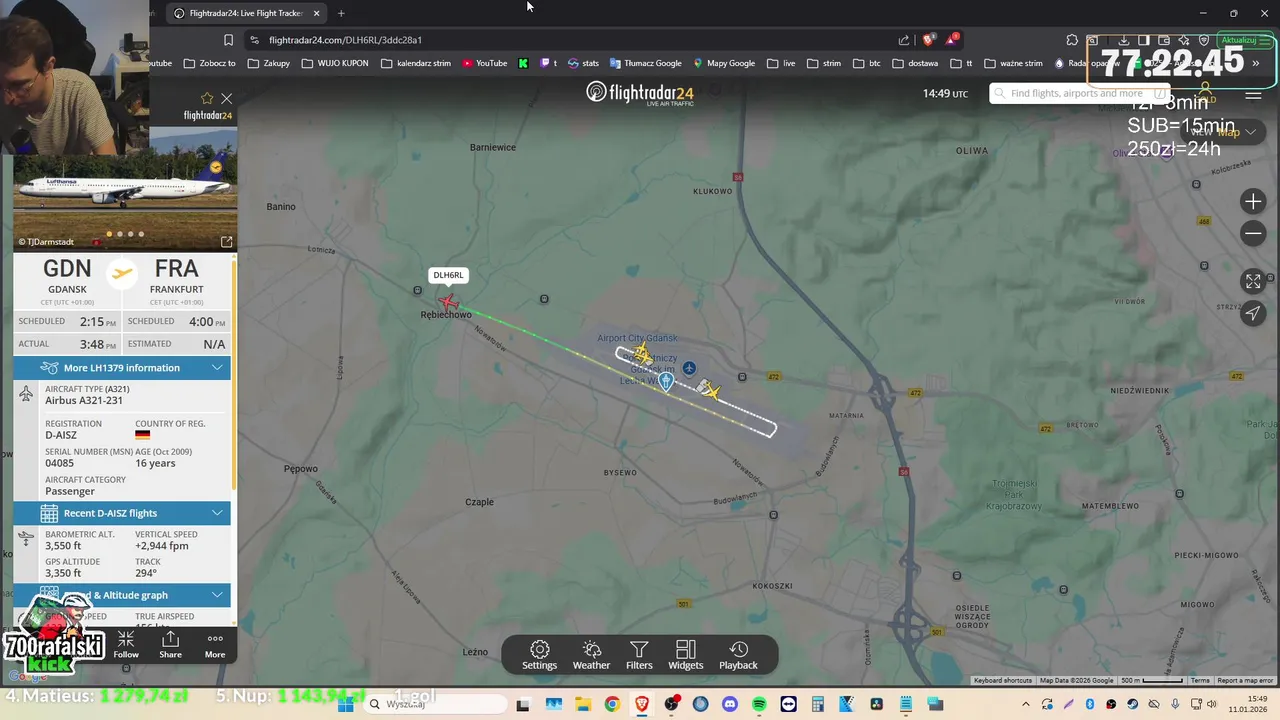Image resolution: width=1280 pixels, height=720 pixels.
Task: Open Keyboard shortcuts map link
Action: point(1003,680)
